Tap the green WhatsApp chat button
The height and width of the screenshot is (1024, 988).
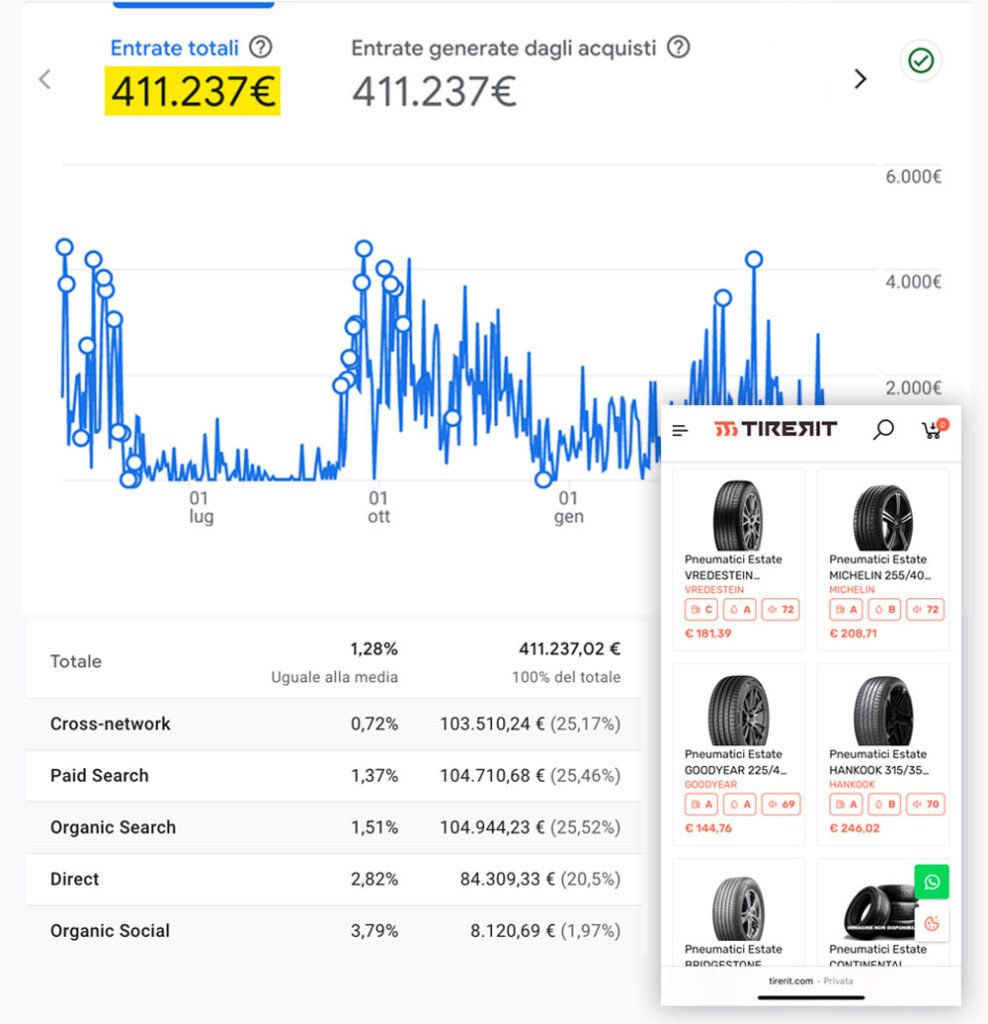click(932, 882)
